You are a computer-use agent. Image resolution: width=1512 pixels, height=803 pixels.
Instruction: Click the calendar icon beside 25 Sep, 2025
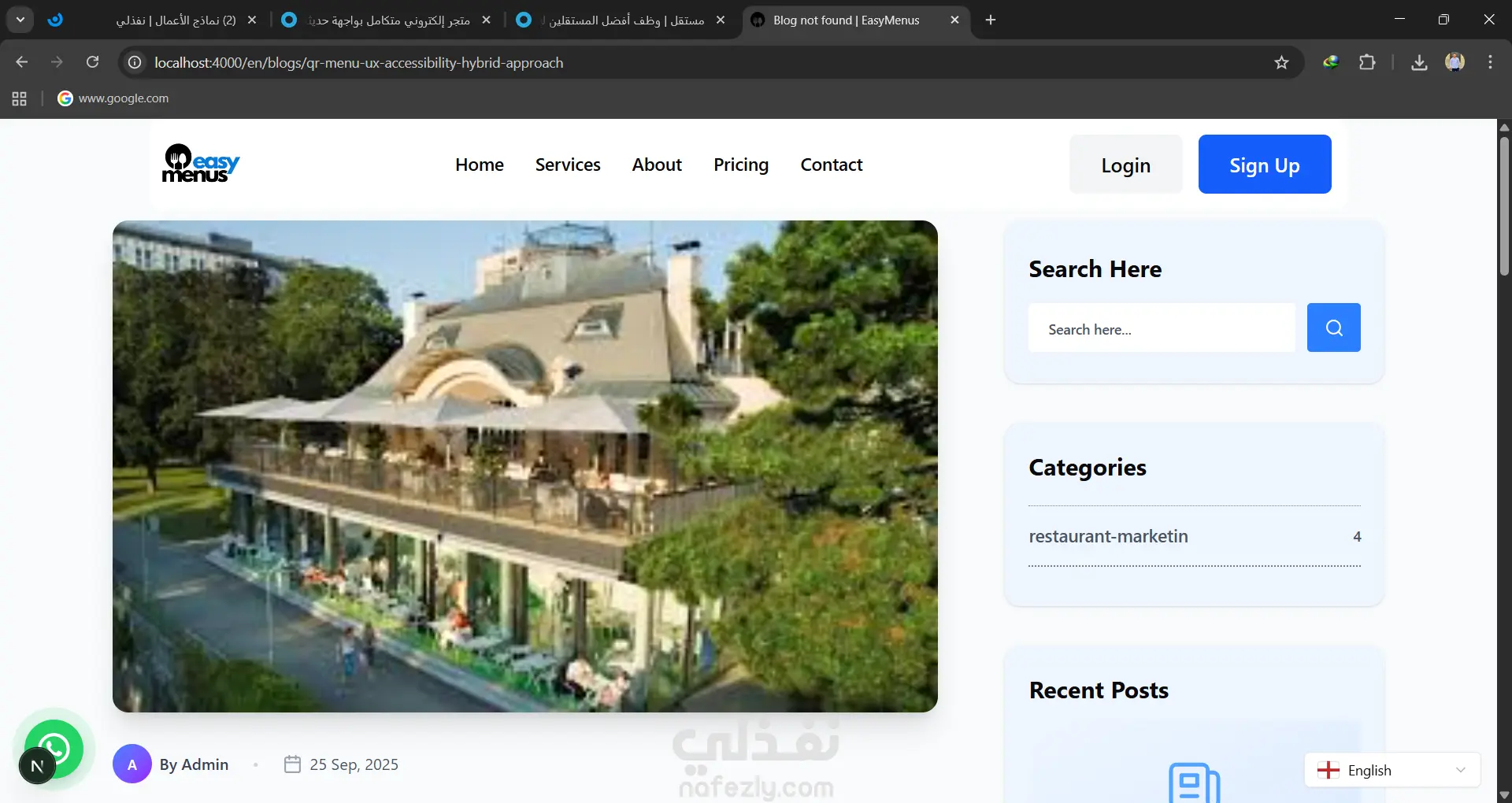click(x=292, y=764)
